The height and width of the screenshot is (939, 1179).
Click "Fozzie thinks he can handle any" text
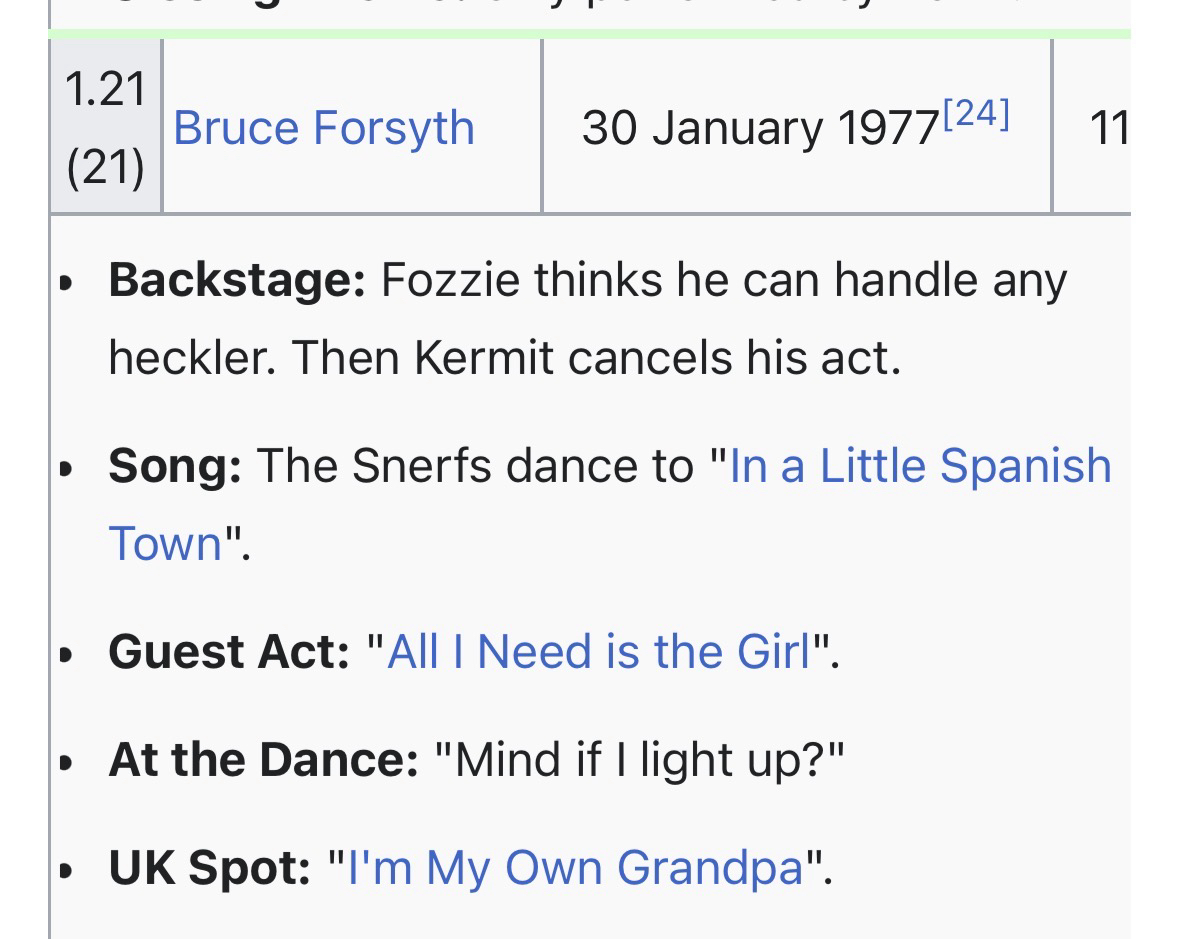coord(723,280)
